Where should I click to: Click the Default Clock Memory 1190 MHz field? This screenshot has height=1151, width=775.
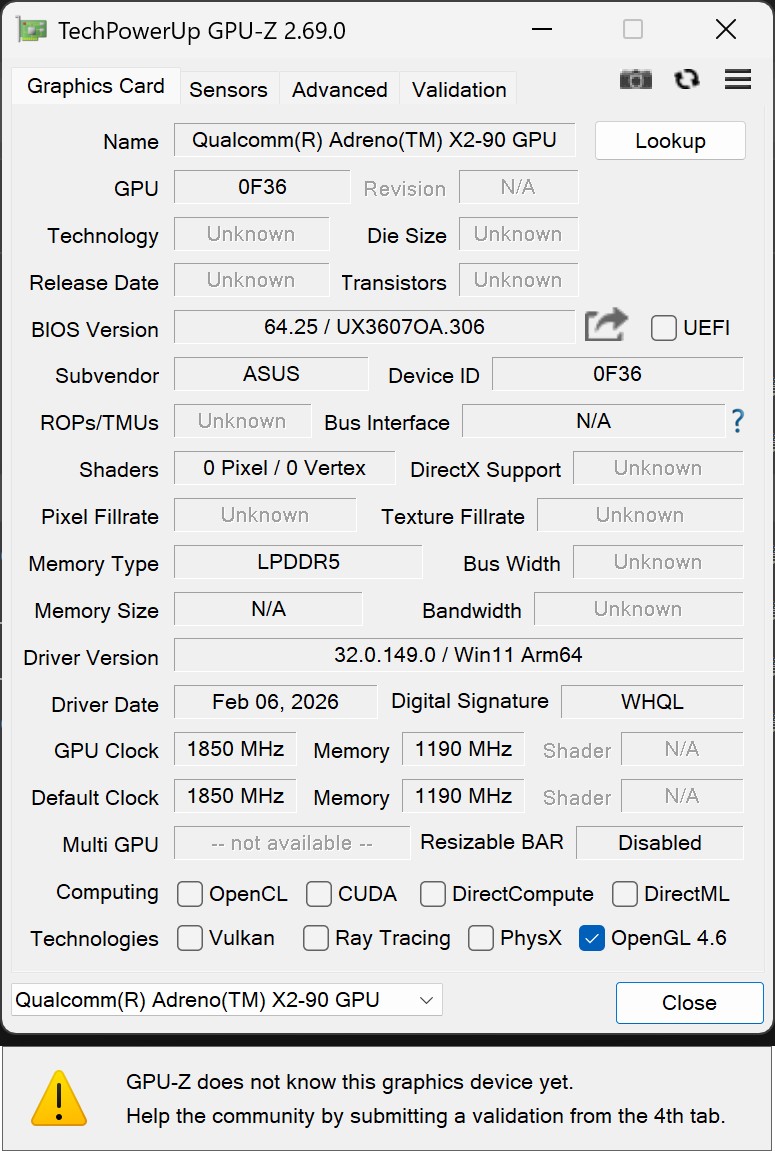pyautogui.click(x=463, y=796)
